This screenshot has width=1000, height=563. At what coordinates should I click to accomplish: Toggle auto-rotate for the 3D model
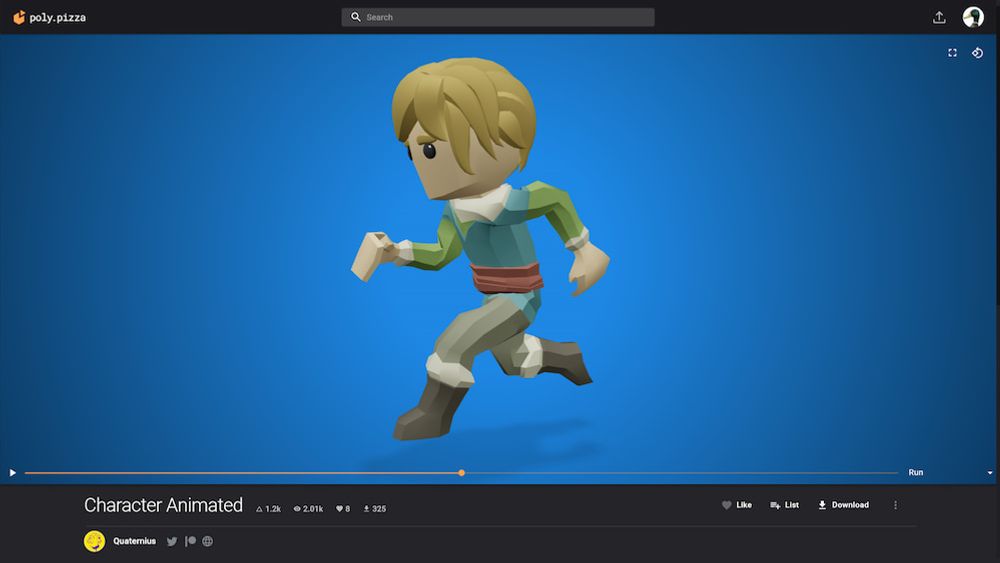(977, 53)
